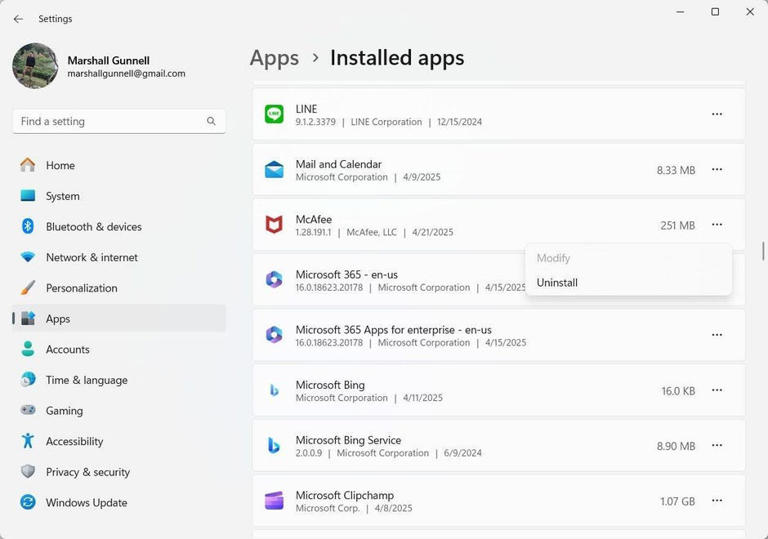Open the more options menu for LINE

click(717, 115)
